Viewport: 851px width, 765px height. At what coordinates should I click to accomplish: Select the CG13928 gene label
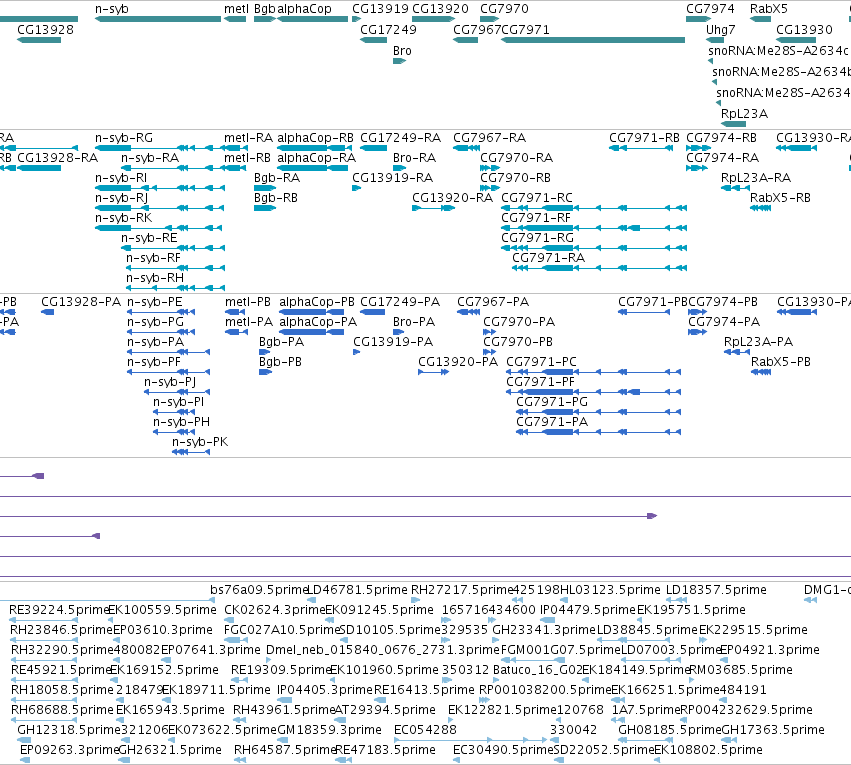[46, 30]
